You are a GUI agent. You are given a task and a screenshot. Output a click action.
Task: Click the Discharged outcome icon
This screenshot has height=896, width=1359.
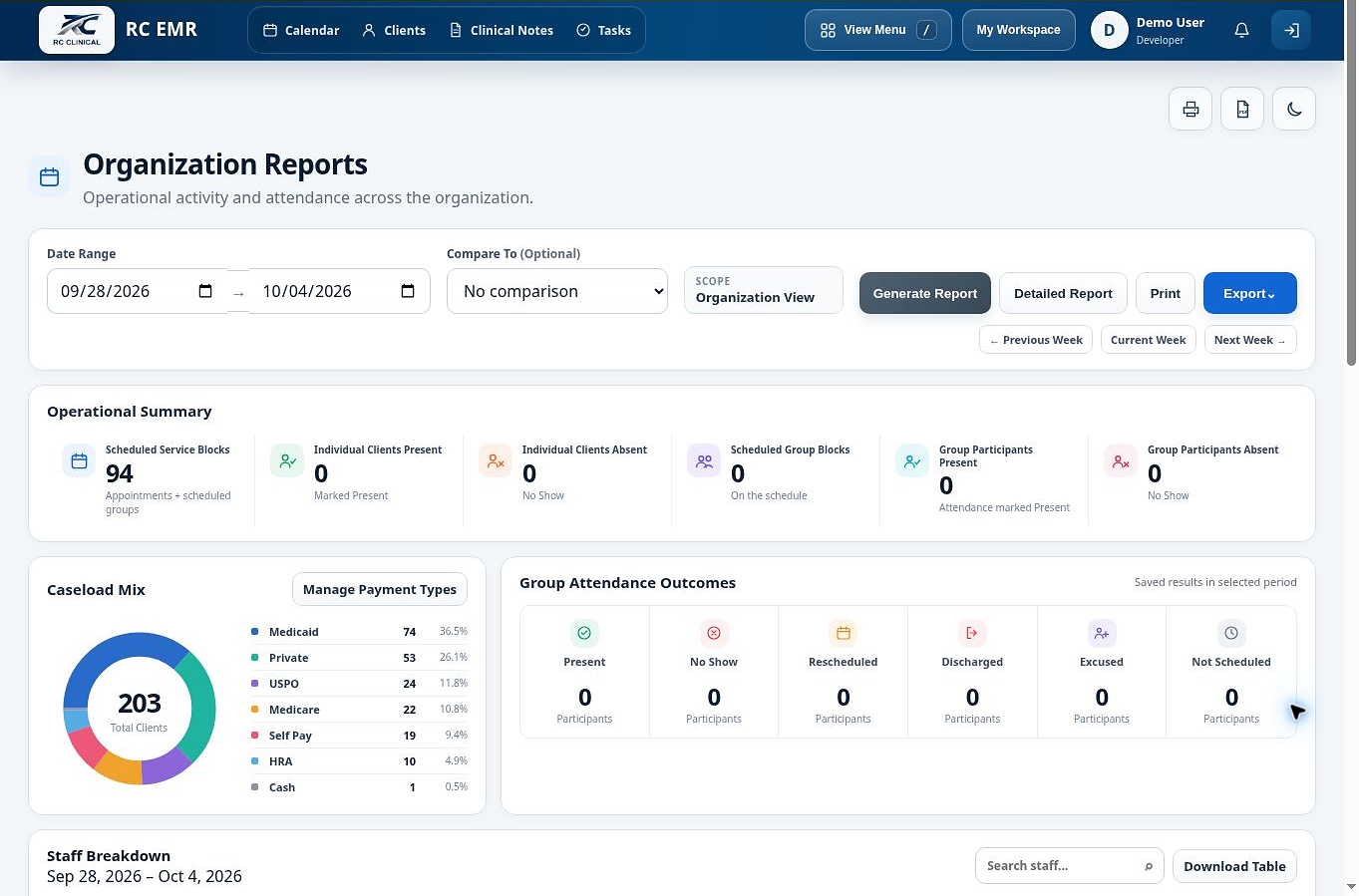coord(972,633)
